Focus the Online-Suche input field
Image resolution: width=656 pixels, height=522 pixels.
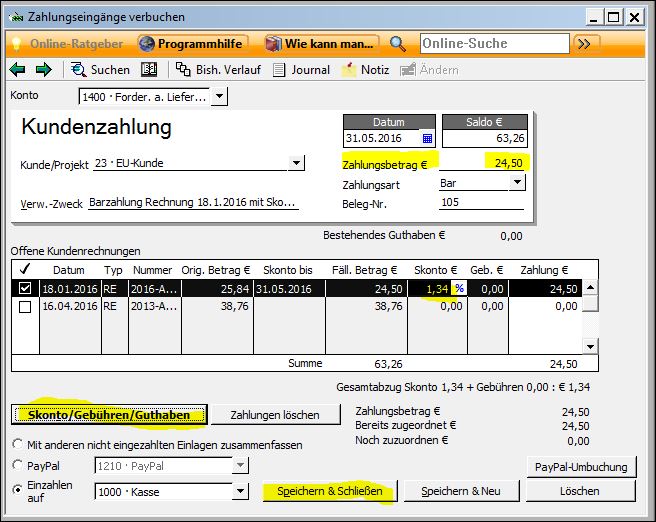[x=494, y=44]
